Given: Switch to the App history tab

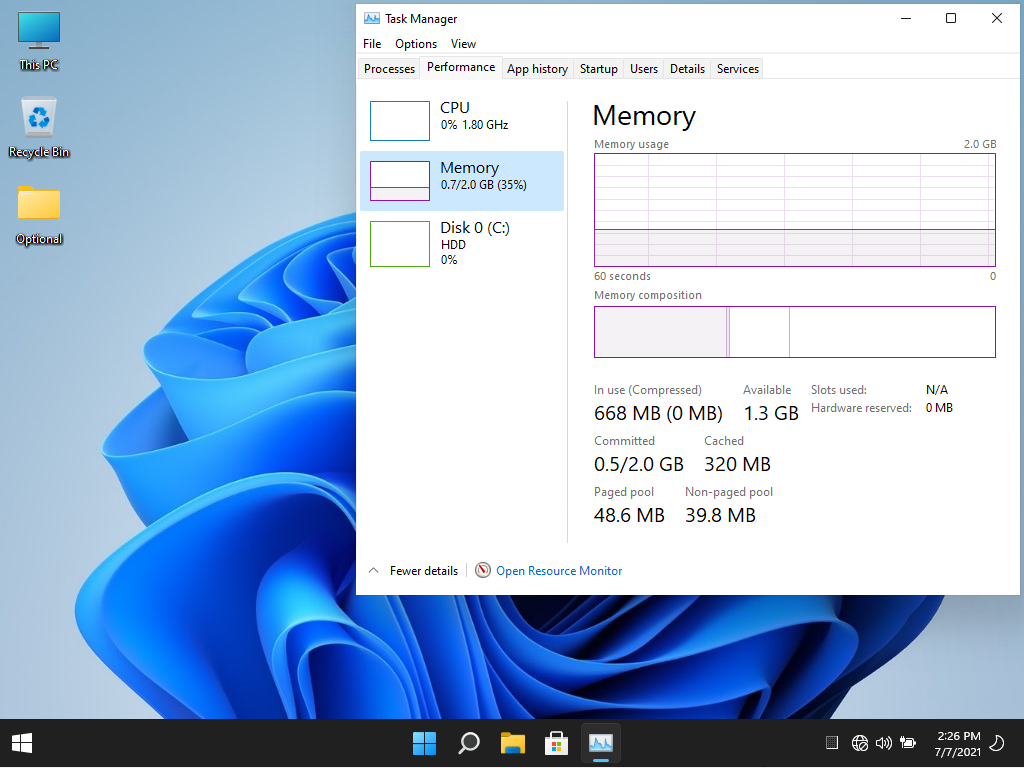Looking at the screenshot, I should coord(537,69).
